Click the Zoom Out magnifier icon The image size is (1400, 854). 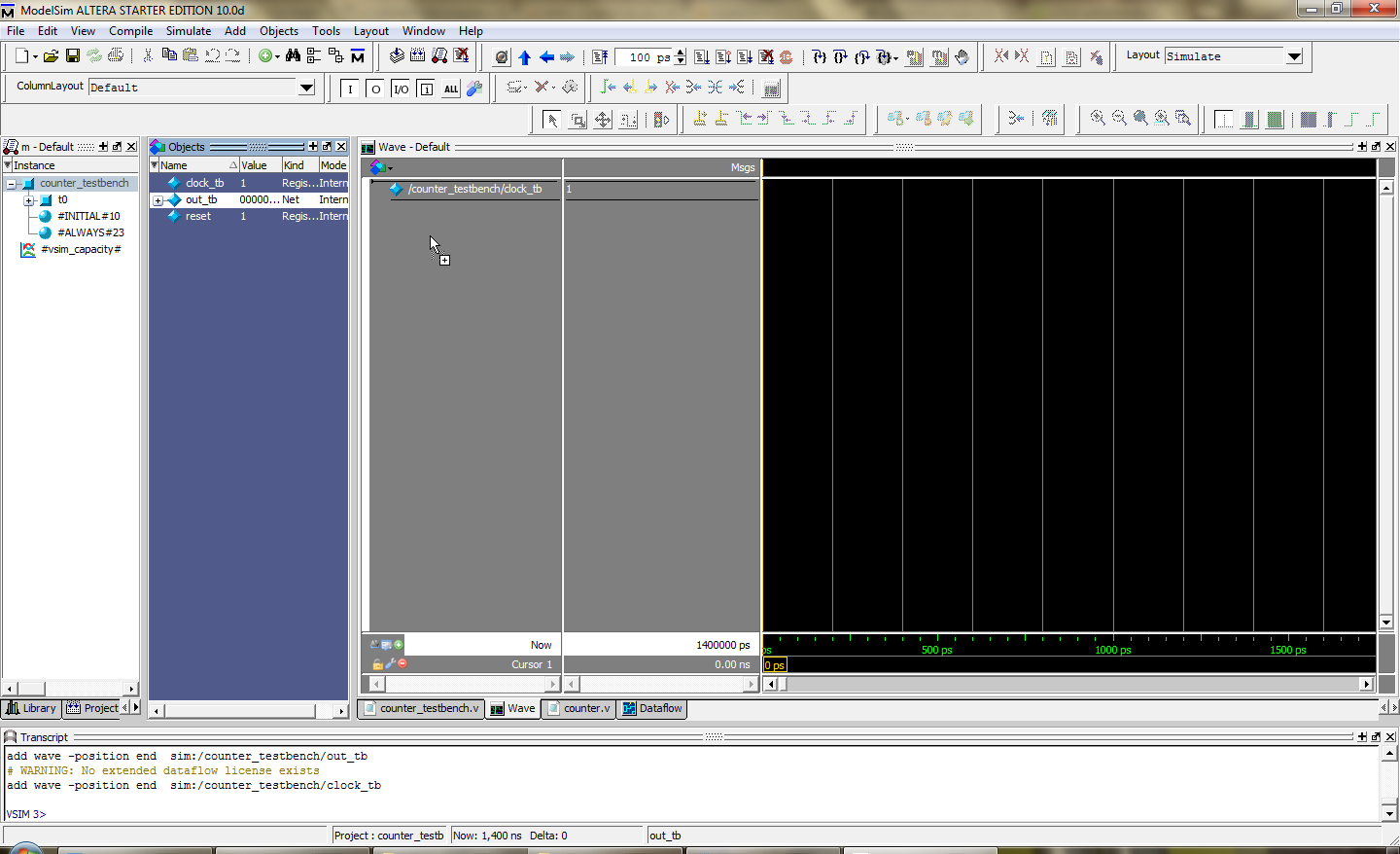(x=1119, y=118)
